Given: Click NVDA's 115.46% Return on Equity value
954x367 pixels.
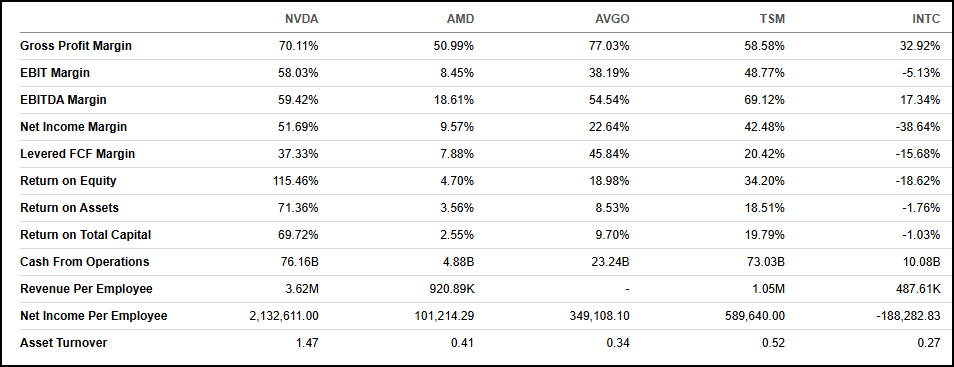Looking at the screenshot, I should click(x=298, y=181).
